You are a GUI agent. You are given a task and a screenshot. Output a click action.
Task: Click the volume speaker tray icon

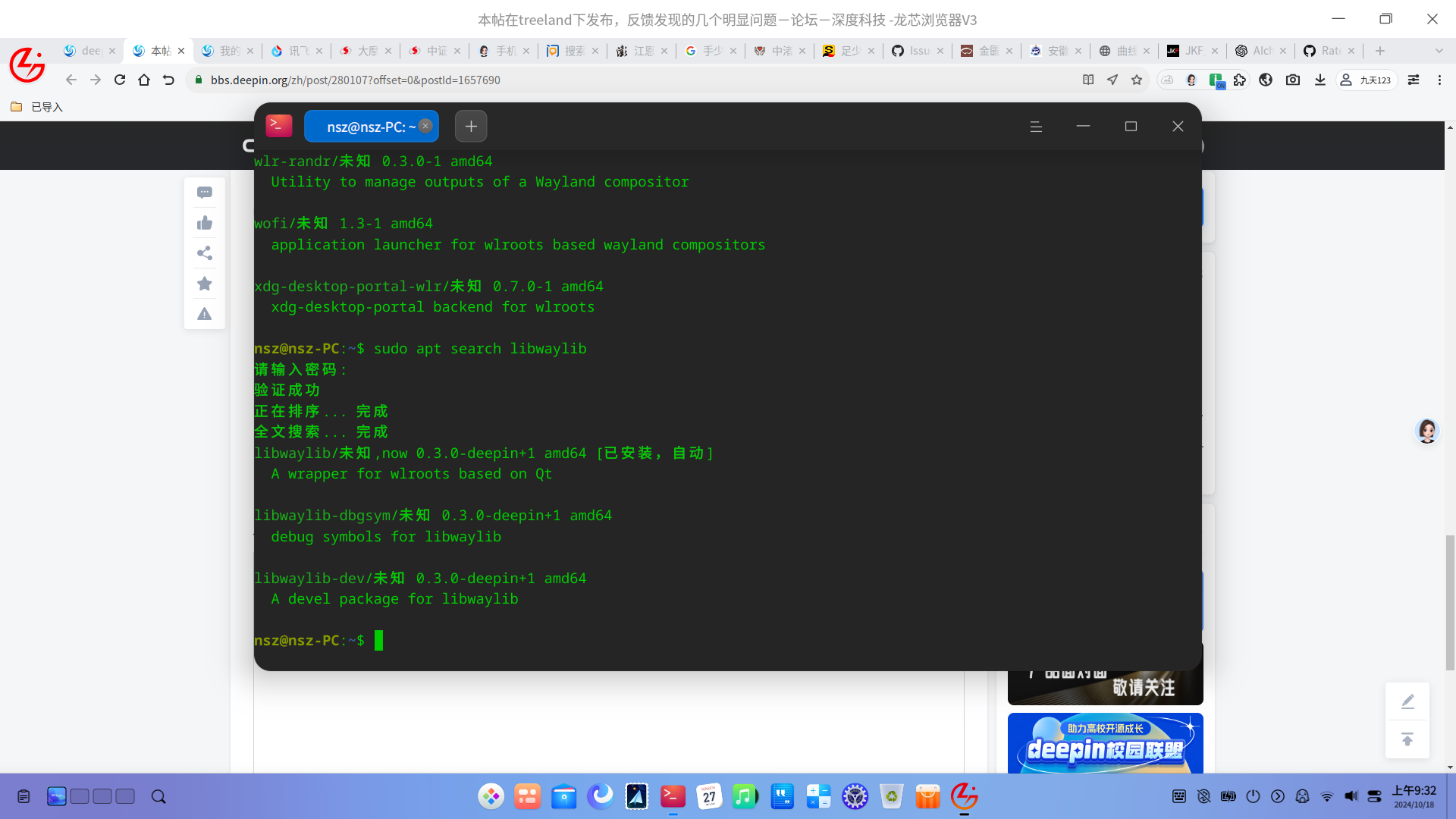[1351, 796]
